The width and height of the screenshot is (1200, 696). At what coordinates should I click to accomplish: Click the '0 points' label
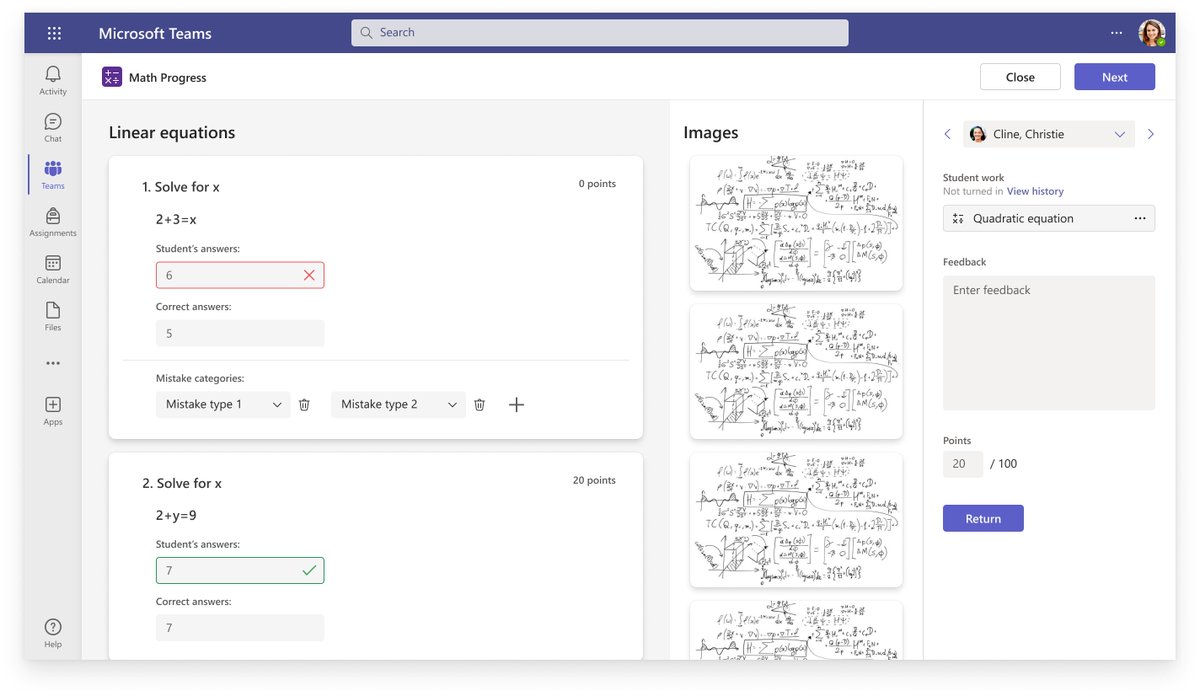click(597, 184)
